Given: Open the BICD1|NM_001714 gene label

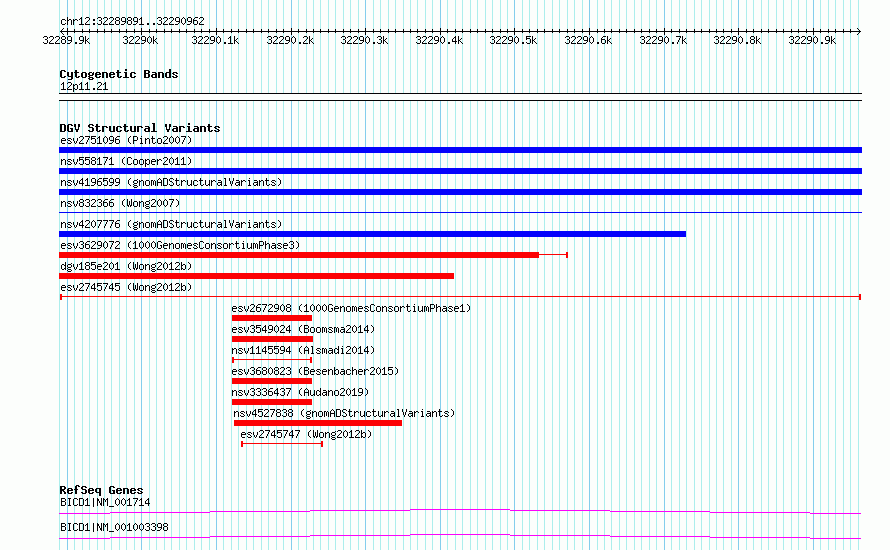Looking at the screenshot, I should point(105,502).
